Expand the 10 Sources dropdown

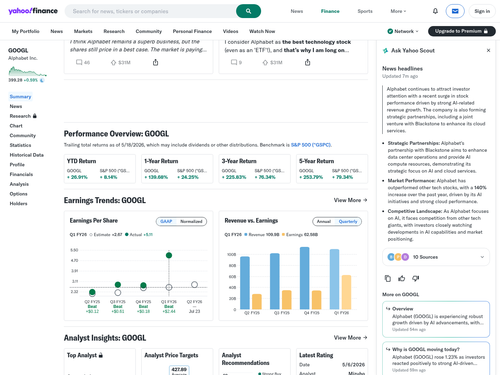point(436,257)
